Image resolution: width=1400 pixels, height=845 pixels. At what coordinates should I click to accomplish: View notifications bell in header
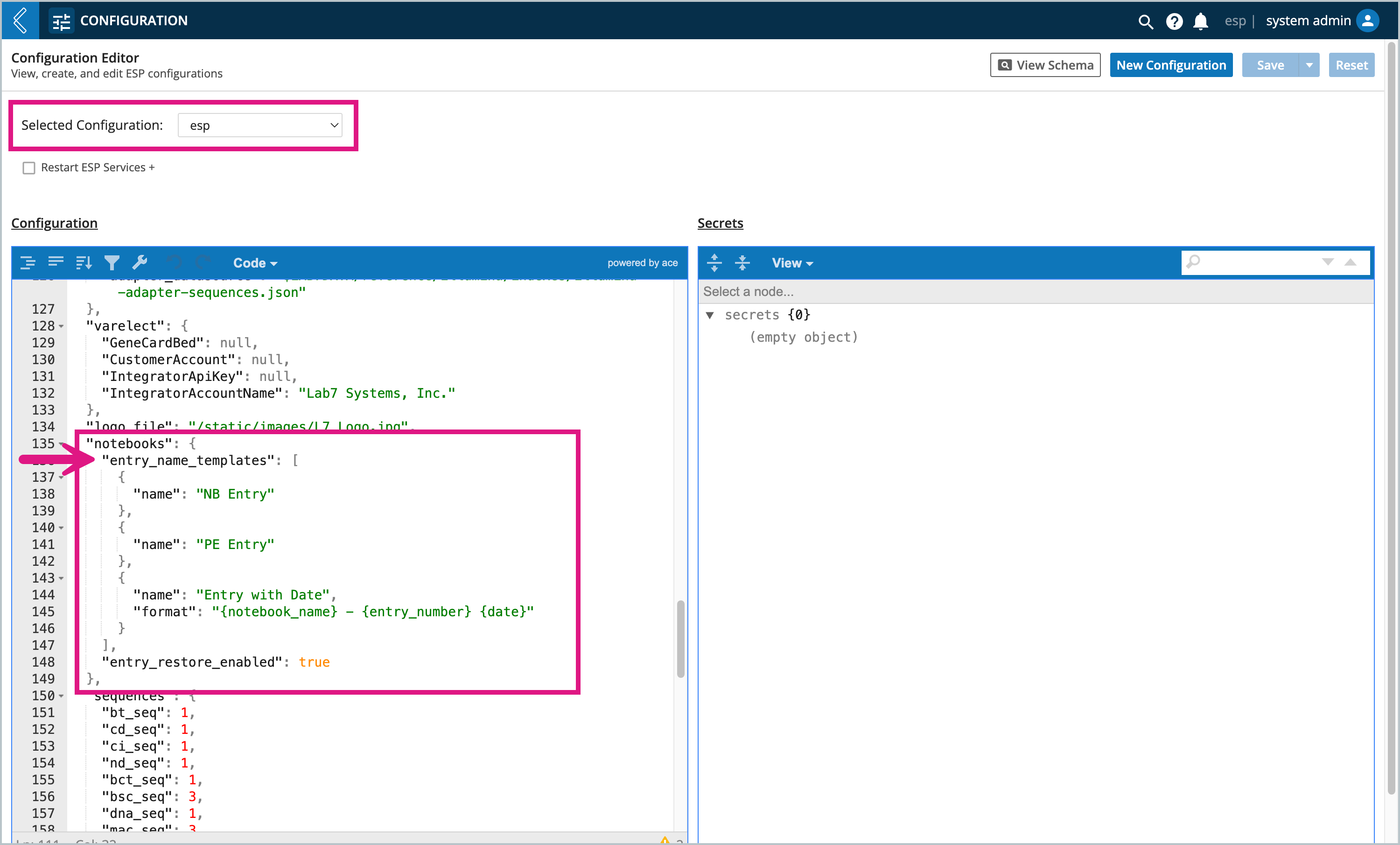coord(1201,21)
